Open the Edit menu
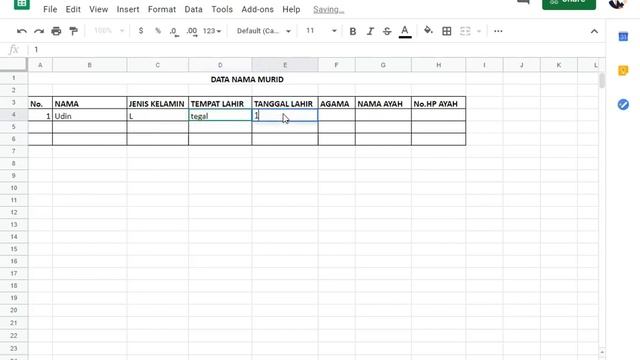 pos(73,9)
